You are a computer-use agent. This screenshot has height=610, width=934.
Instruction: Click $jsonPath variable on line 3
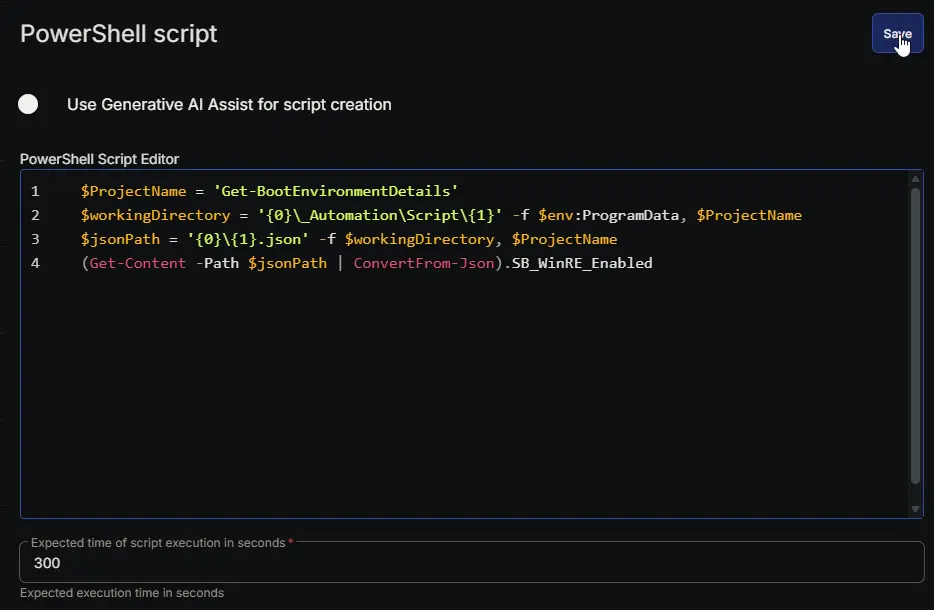[120, 239]
